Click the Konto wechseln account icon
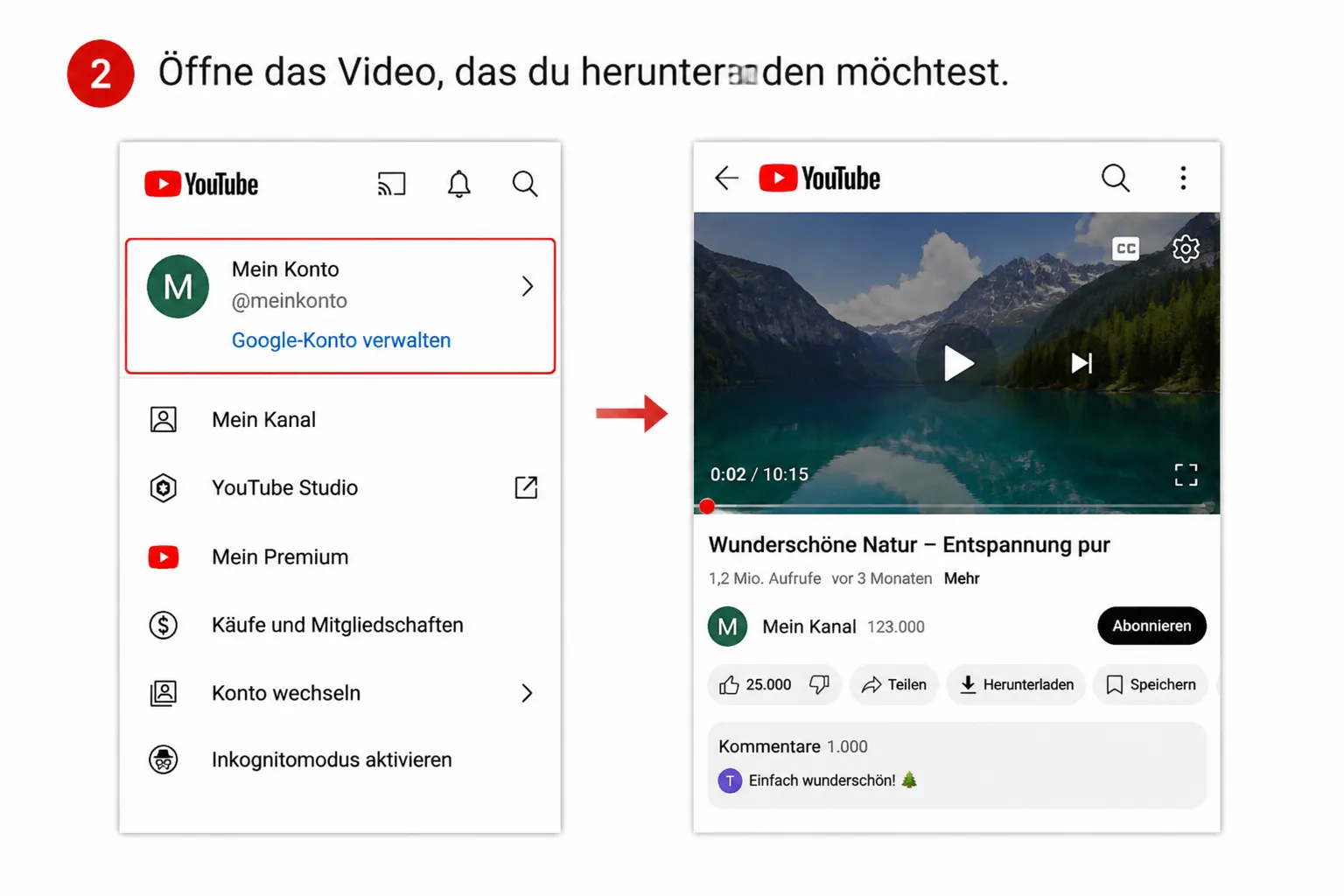 point(164,693)
